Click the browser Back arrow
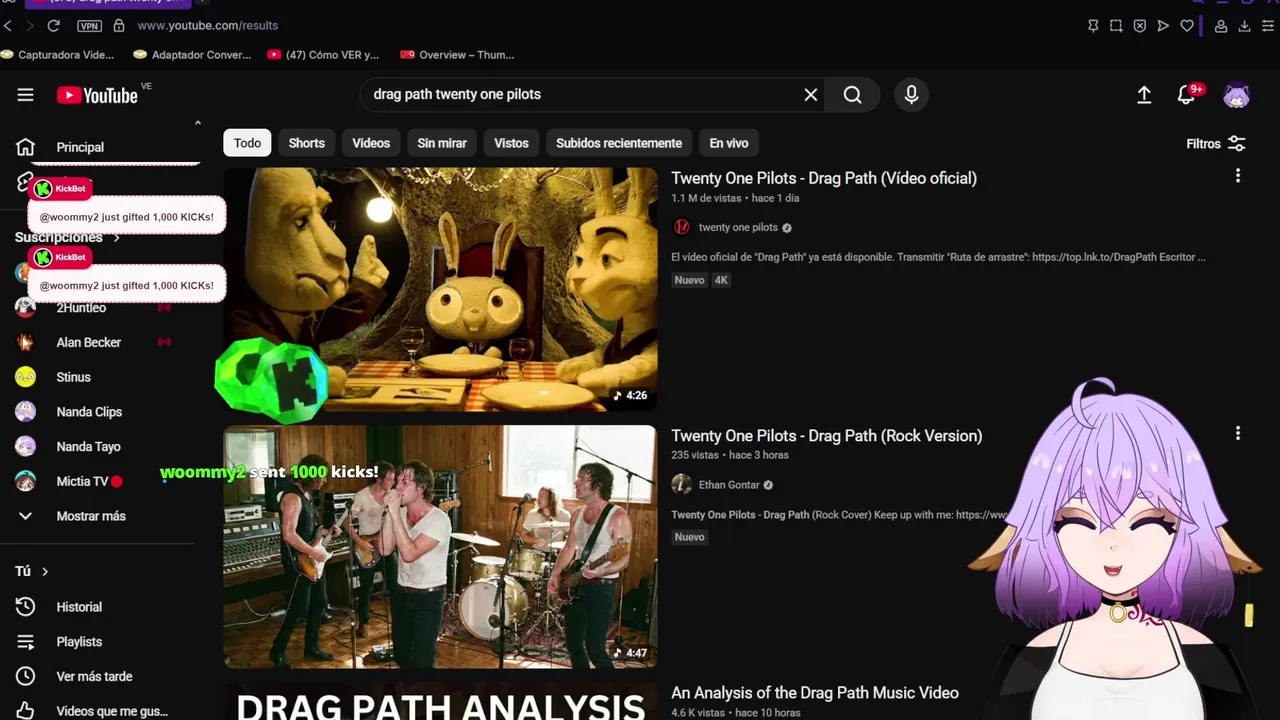 click(8, 26)
